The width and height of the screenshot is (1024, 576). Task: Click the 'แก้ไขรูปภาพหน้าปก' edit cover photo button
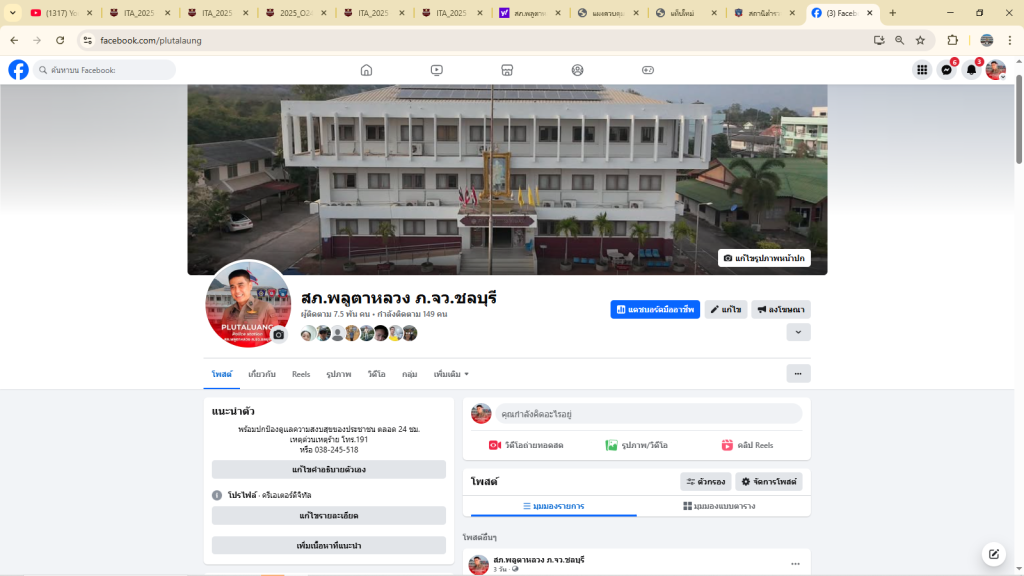tap(764, 258)
